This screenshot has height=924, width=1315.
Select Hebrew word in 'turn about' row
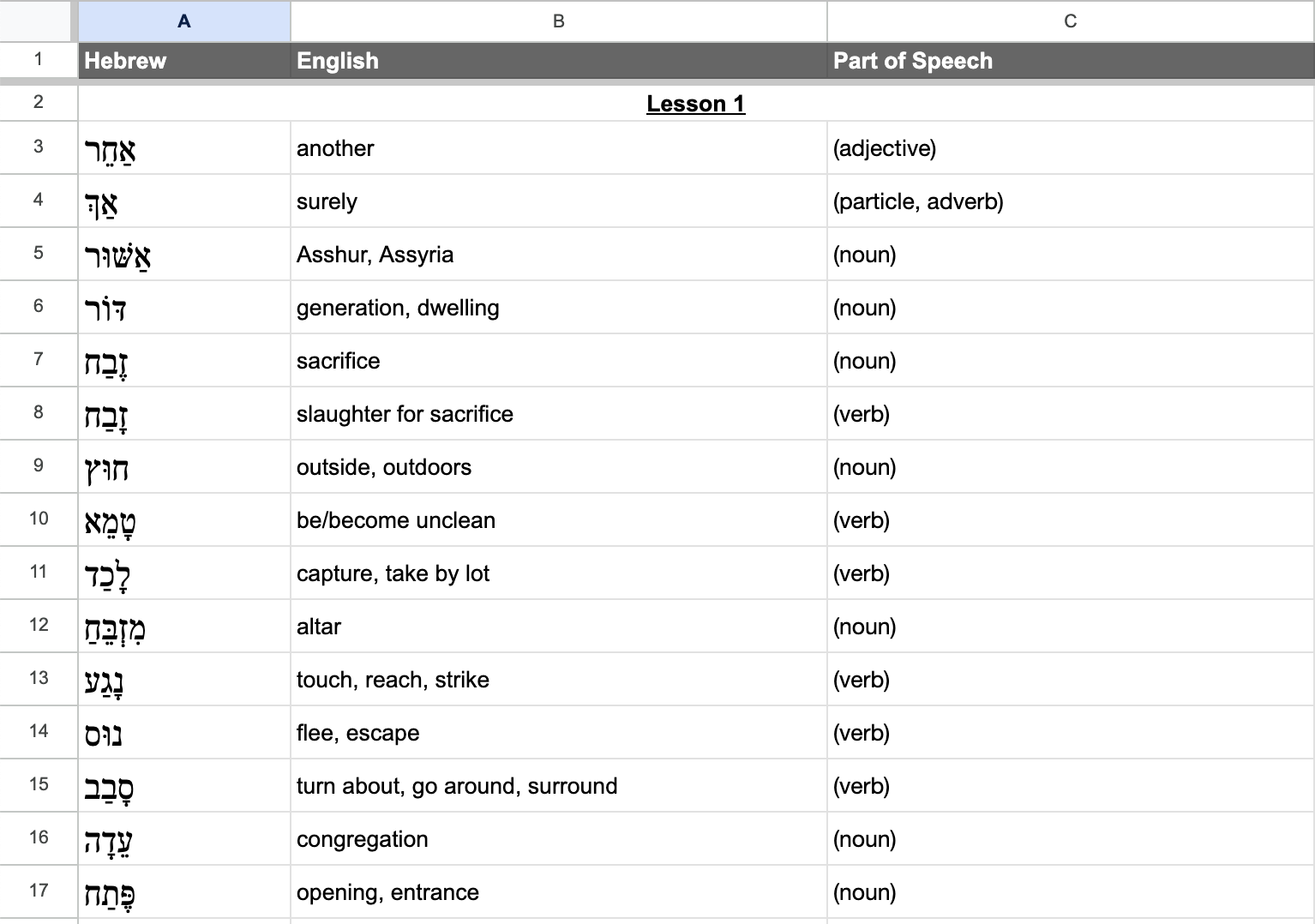click(x=184, y=786)
